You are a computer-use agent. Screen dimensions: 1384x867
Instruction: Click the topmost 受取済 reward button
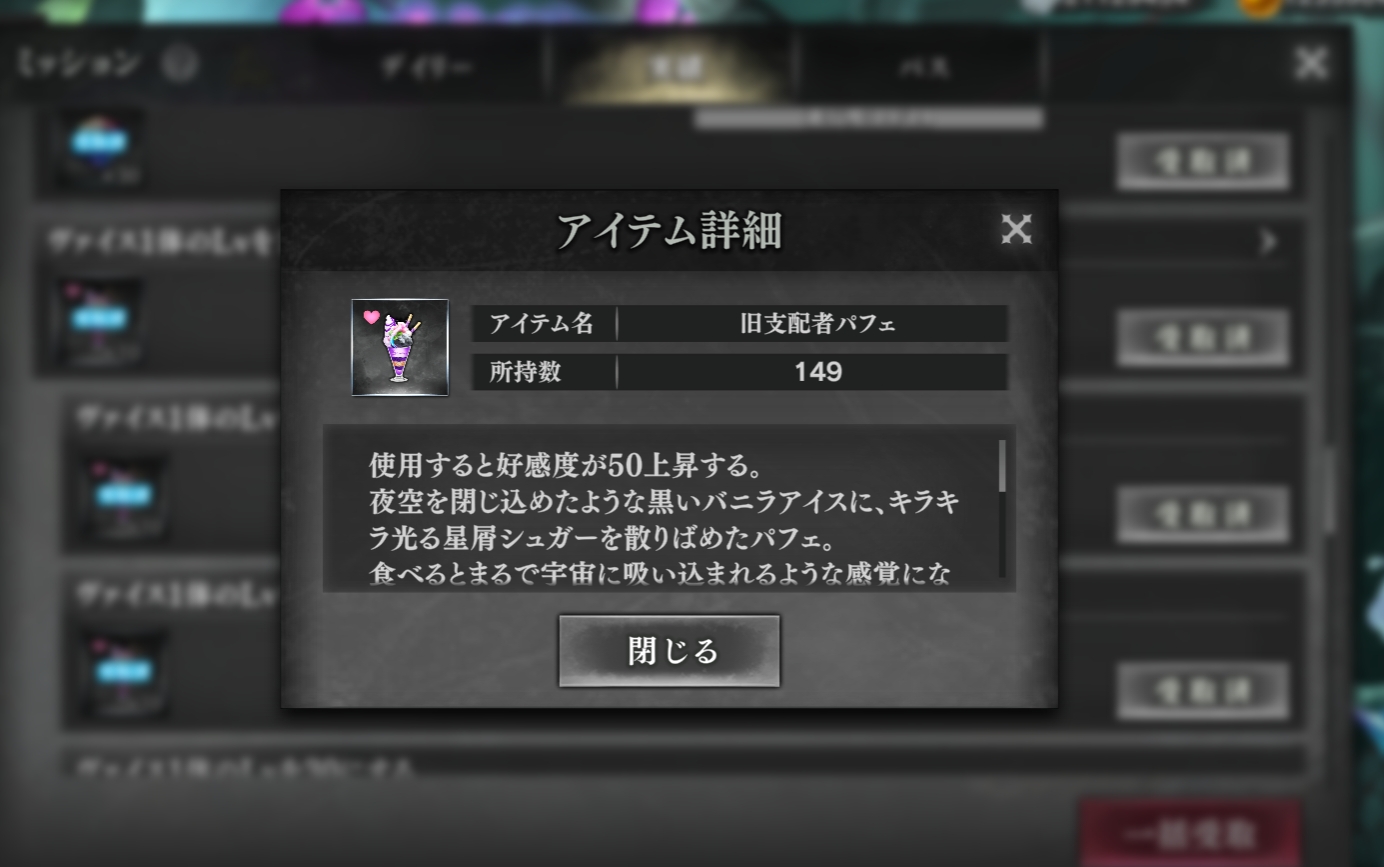pyautogui.click(x=1203, y=161)
